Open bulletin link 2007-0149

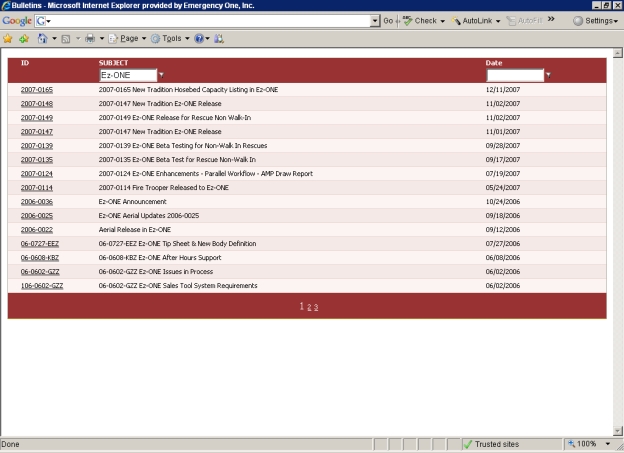[x=37, y=118]
